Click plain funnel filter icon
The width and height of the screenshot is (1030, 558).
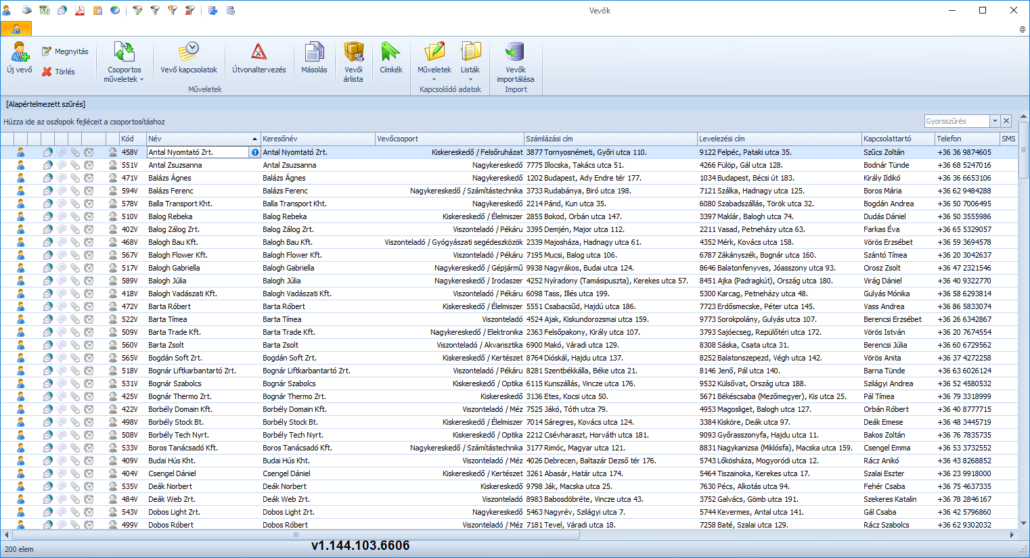point(155,11)
